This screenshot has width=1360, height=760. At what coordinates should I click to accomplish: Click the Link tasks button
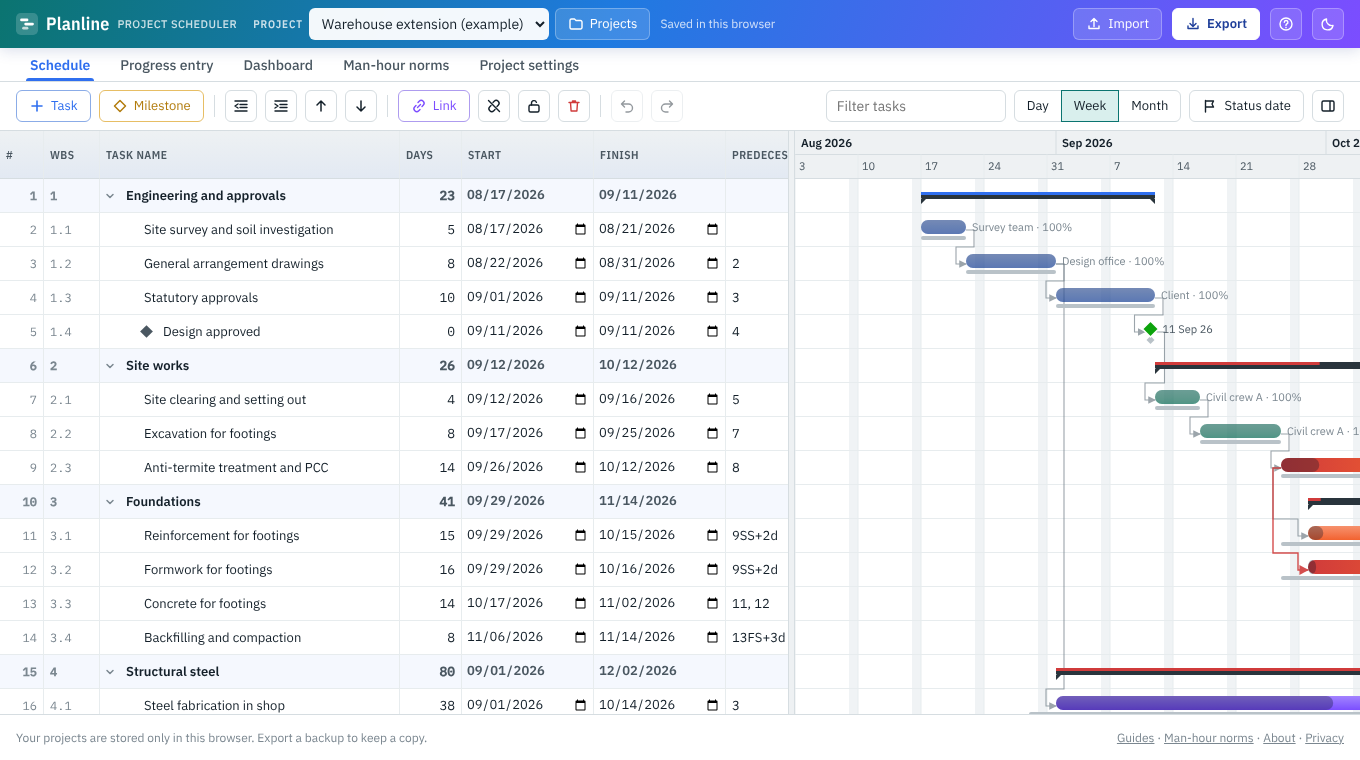pos(434,106)
